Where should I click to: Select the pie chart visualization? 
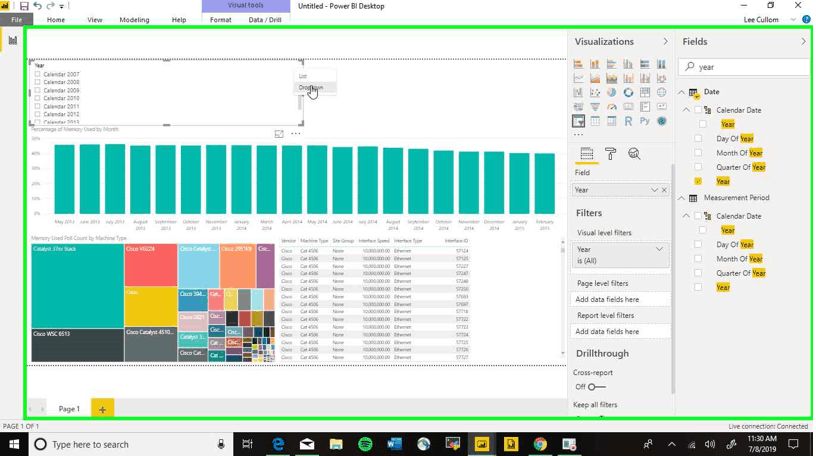pyautogui.click(x=611, y=92)
